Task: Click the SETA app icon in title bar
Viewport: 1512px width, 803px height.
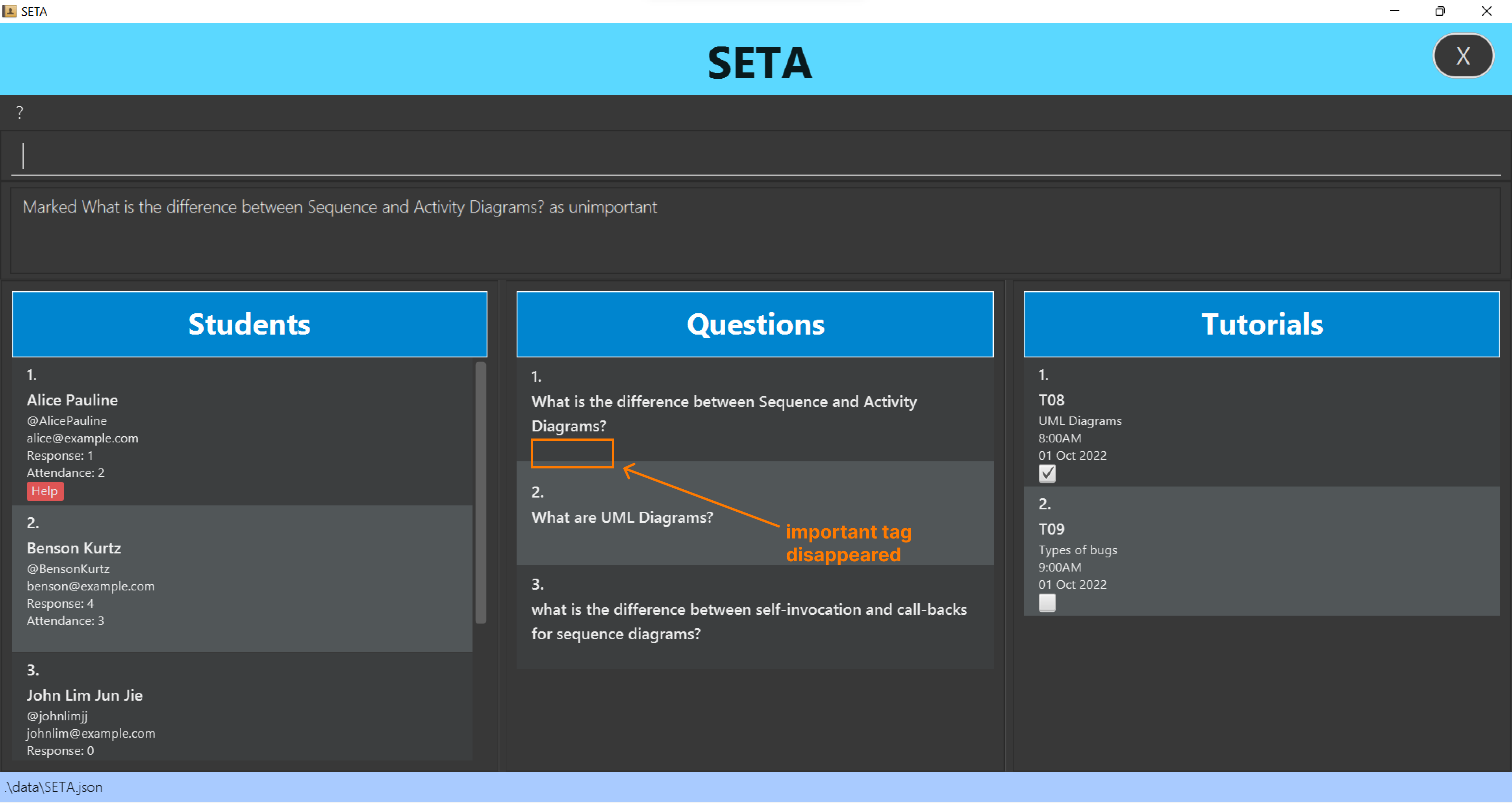Action: pyautogui.click(x=9, y=11)
